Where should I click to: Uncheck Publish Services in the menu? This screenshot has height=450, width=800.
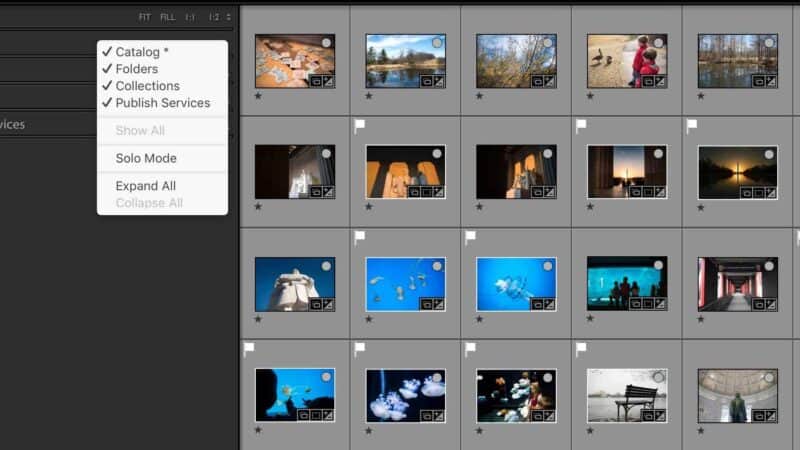pos(162,103)
